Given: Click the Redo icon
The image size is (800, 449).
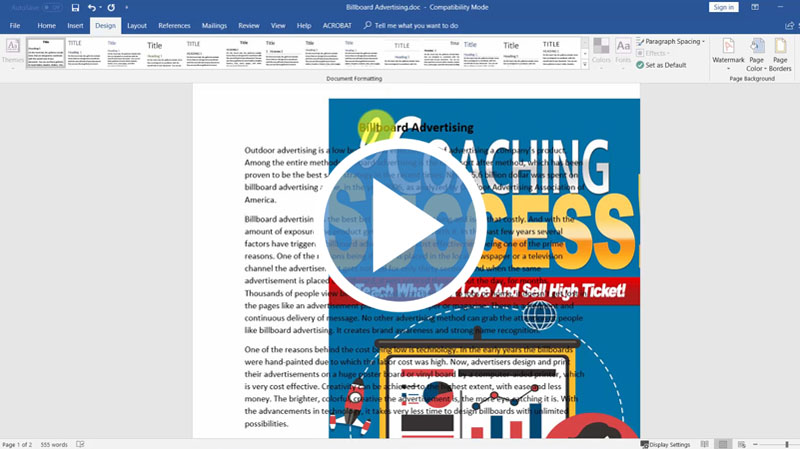Looking at the screenshot, I should (112, 7).
